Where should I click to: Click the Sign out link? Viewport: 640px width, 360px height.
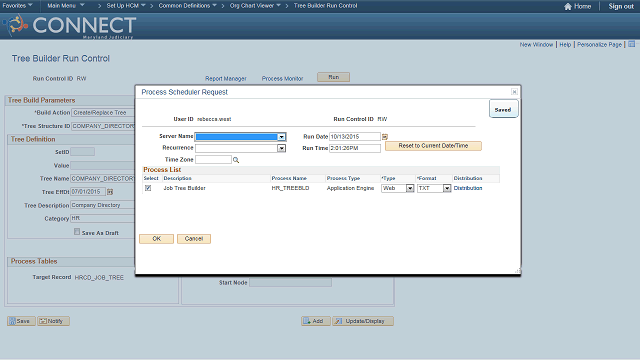(621, 6)
